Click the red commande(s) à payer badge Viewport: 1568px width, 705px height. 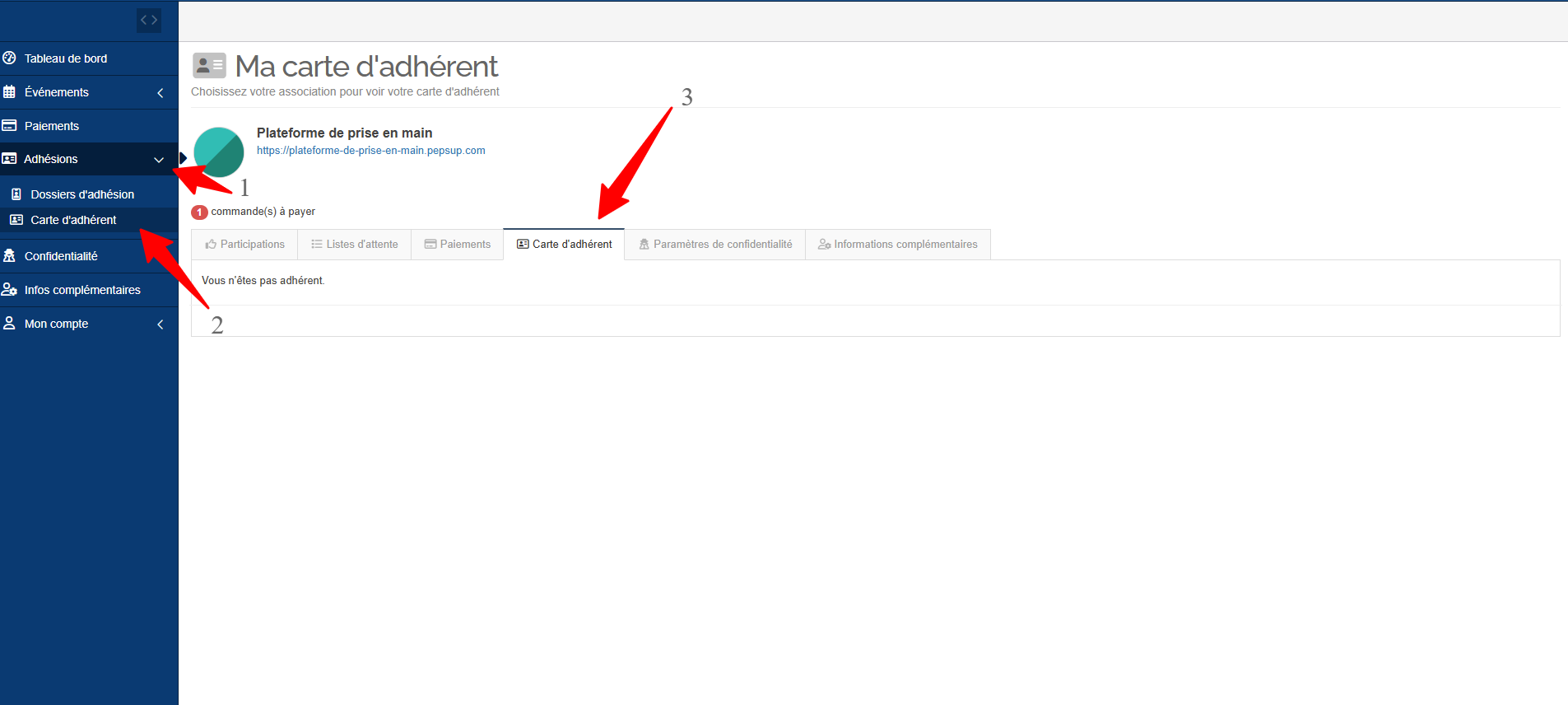click(199, 212)
